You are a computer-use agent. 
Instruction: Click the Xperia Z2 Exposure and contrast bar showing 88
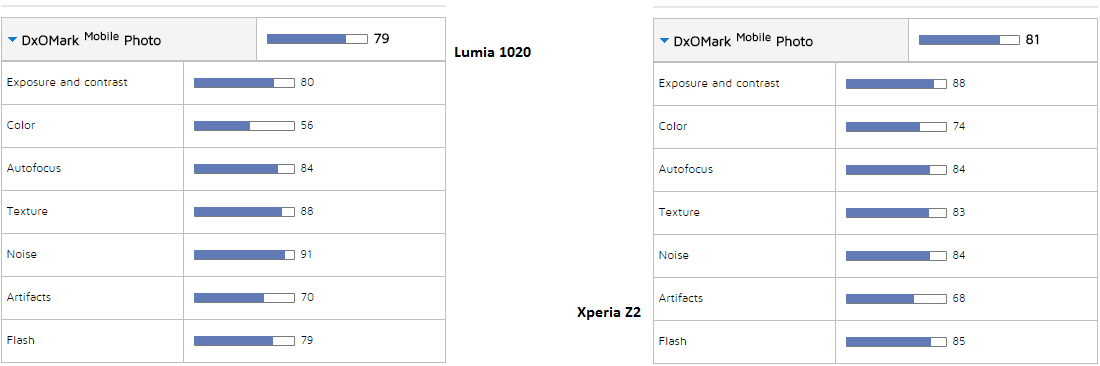[x=897, y=83]
